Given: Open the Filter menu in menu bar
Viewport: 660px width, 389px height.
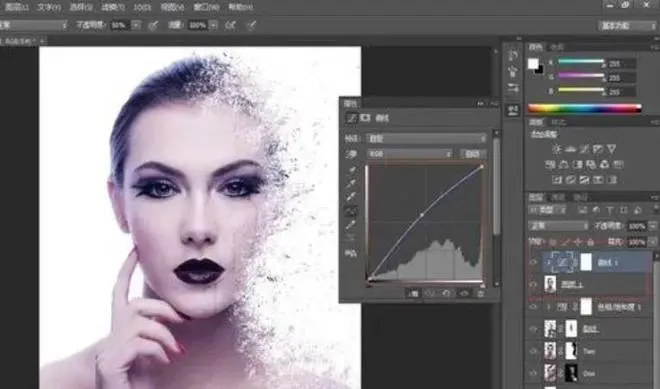Looking at the screenshot, I should click(113, 7).
